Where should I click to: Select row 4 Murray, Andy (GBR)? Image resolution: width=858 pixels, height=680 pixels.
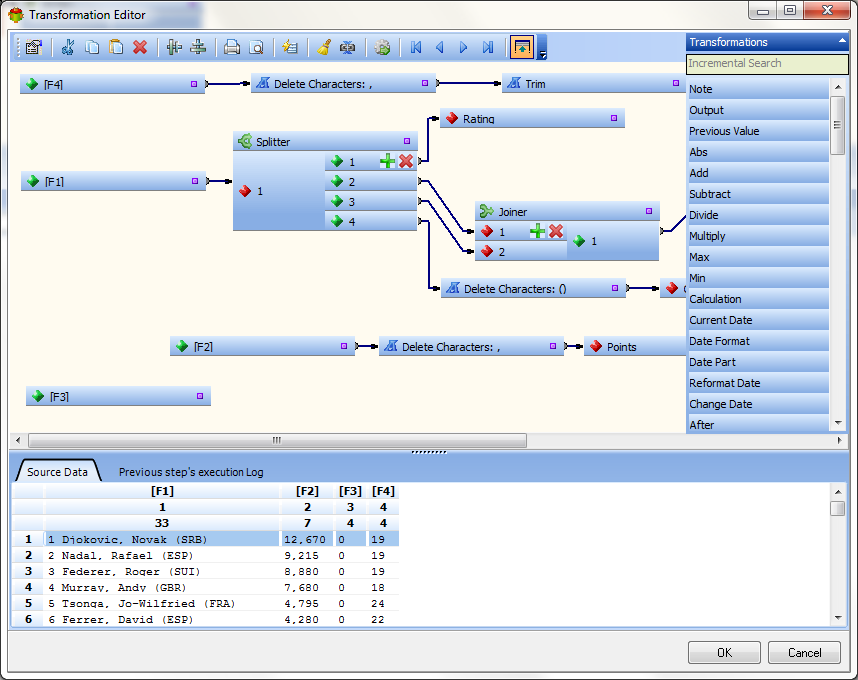(162, 587)
